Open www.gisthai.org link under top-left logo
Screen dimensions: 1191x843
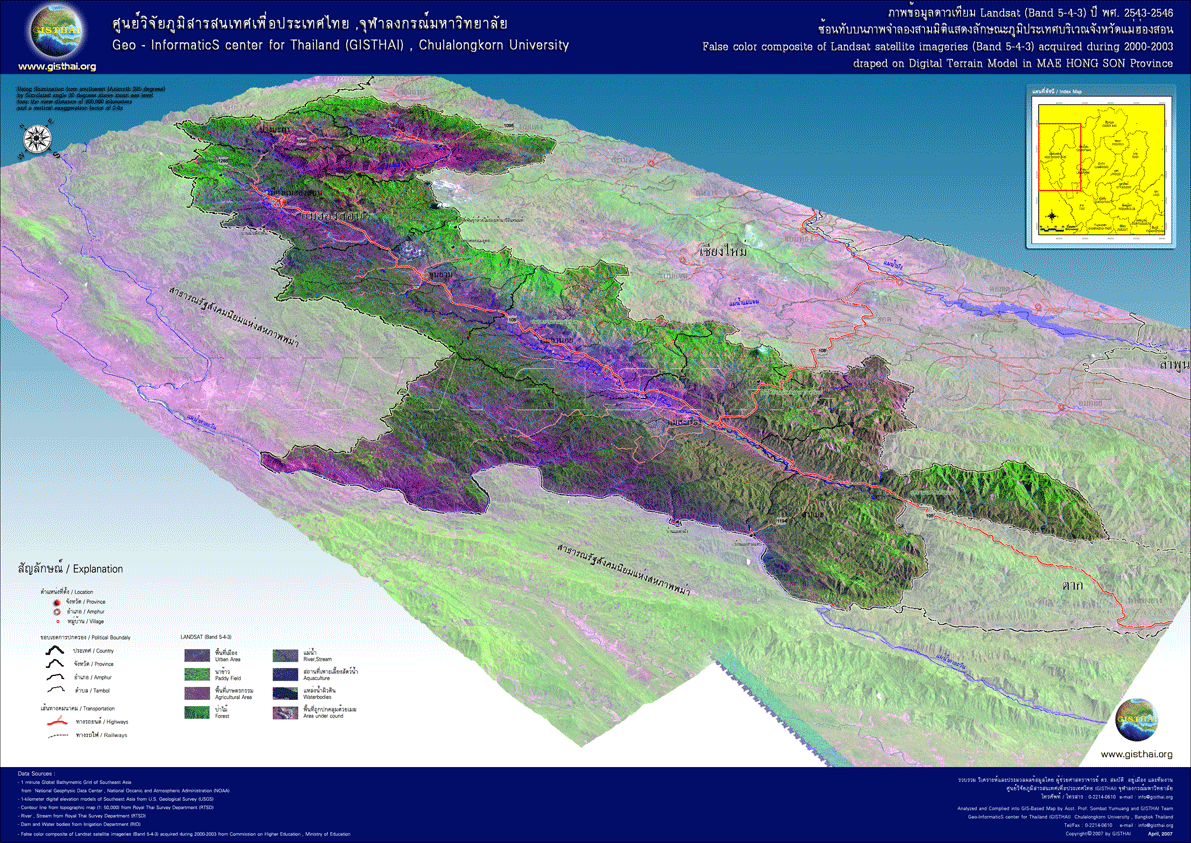point(57,67)
